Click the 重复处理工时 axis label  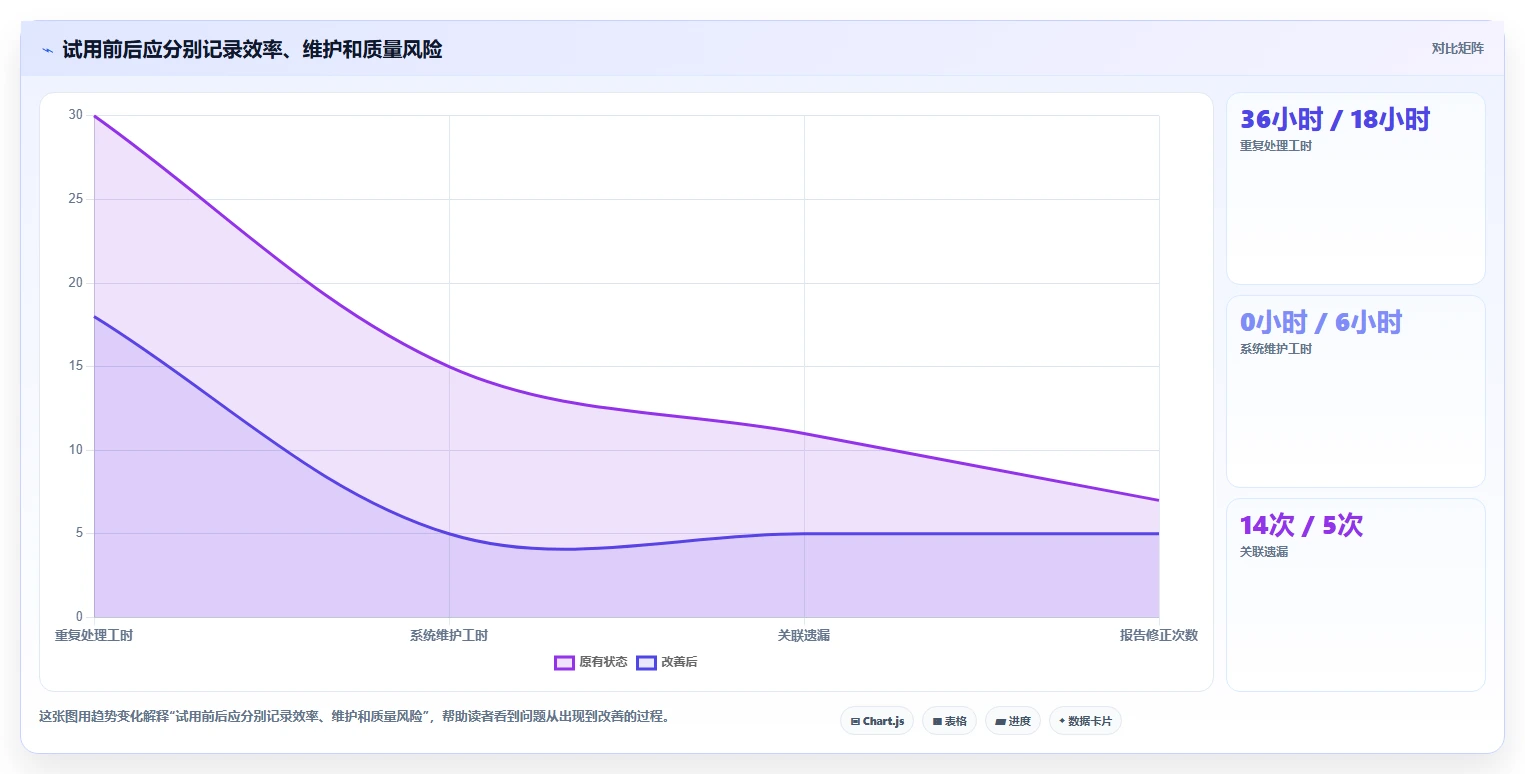(94, 635)
